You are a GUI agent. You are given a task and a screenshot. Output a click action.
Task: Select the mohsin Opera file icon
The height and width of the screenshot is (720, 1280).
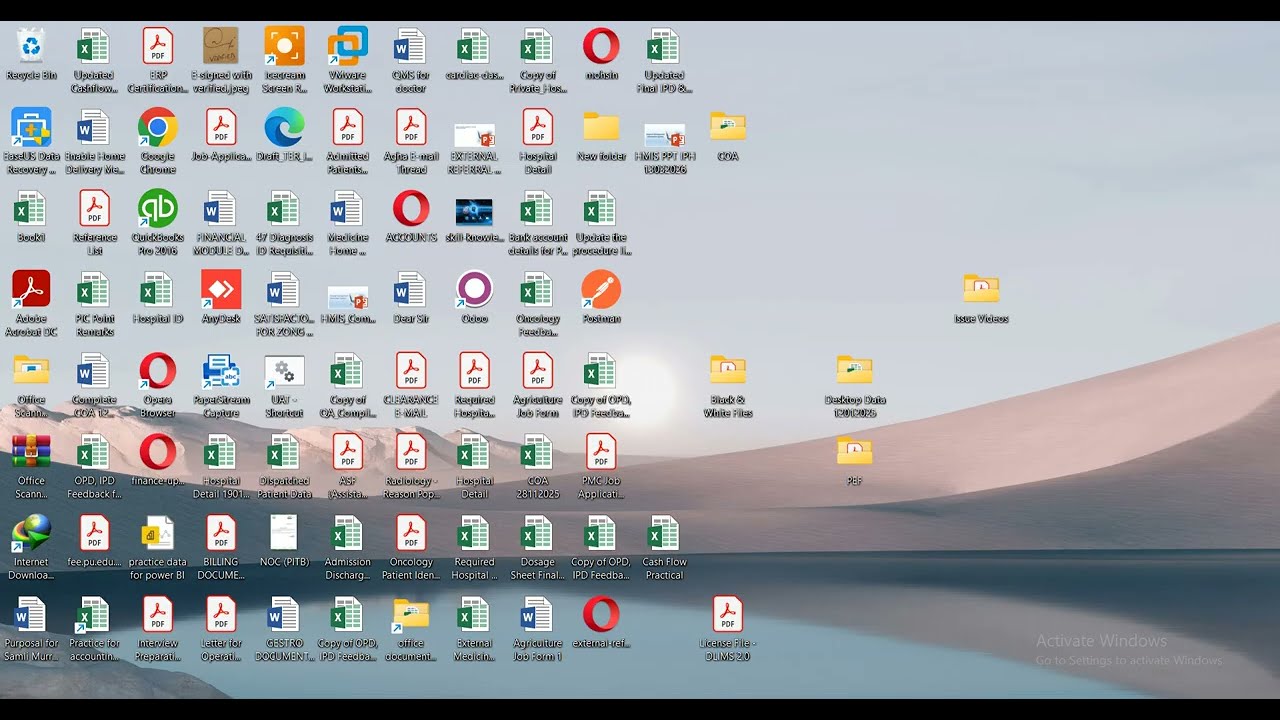pos(601,46)
